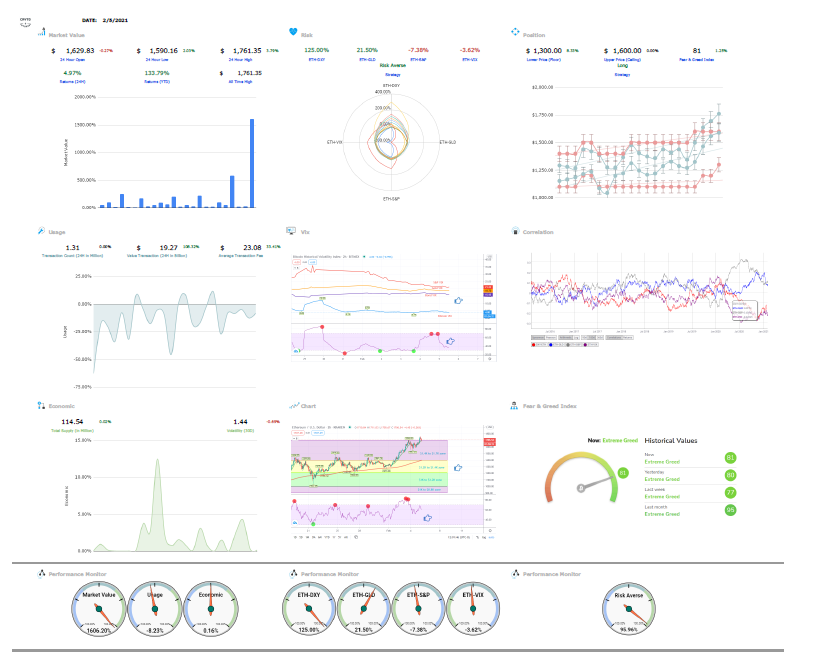Image resolution: width=817 pixels, height=665 pixels.
Task: Click the Position crosshair icon
Action: pos(515,32)
